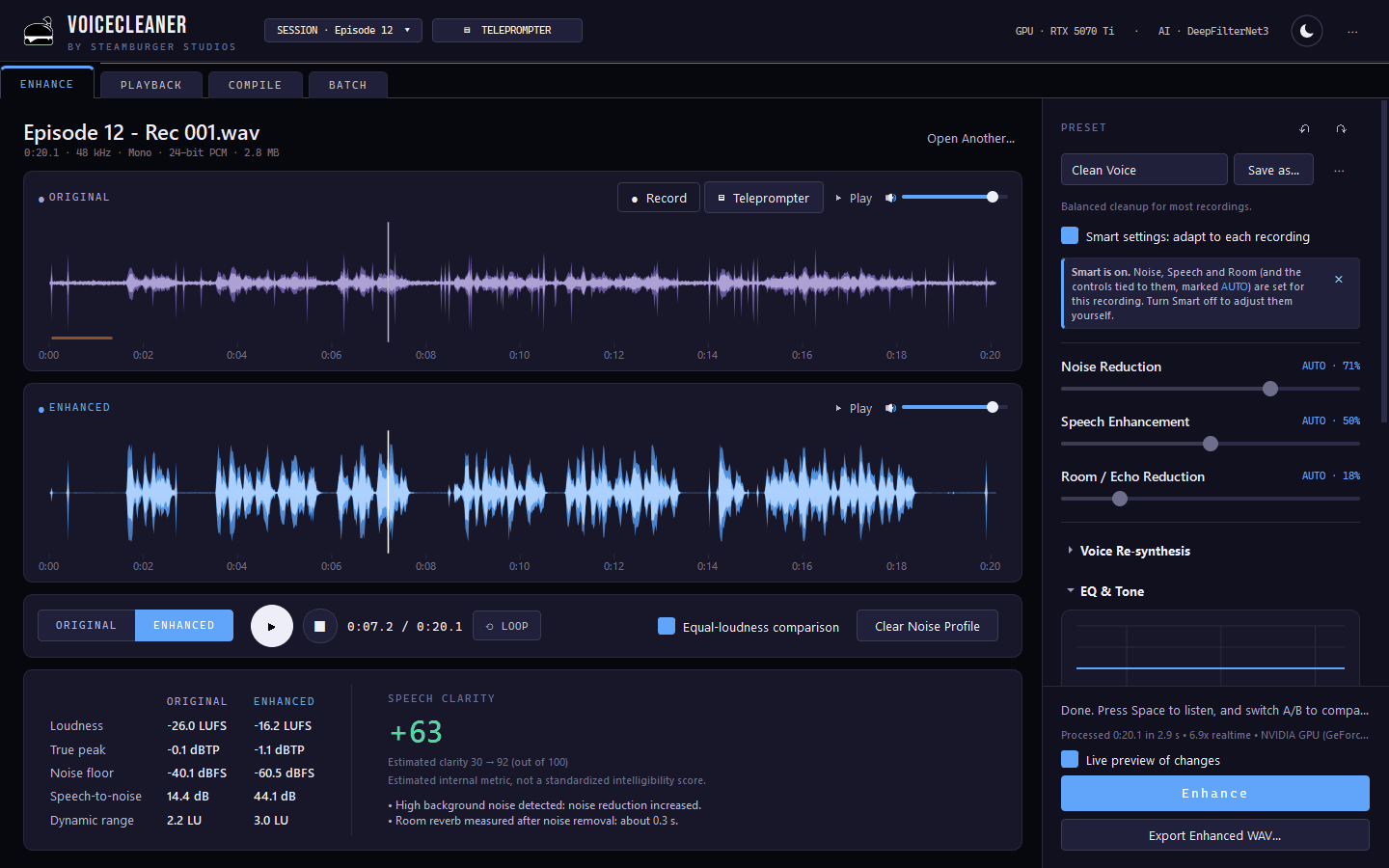1389x868 pixels.
Task: Click the Record button
Action: 659,198
